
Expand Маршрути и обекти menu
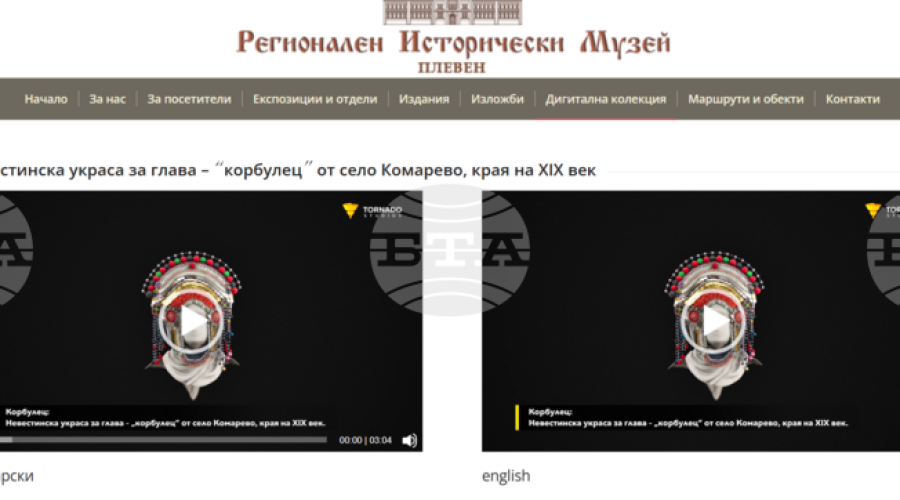point(745,99)
